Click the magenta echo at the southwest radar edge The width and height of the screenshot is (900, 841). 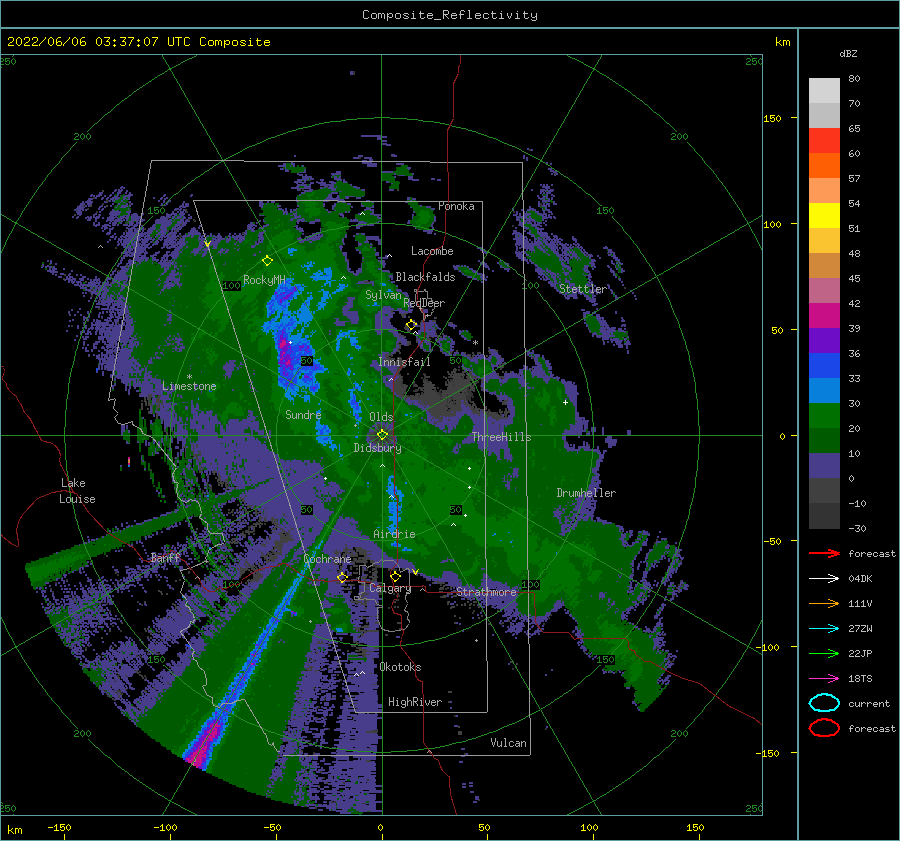pyautogui.click(x=202, y=747)
